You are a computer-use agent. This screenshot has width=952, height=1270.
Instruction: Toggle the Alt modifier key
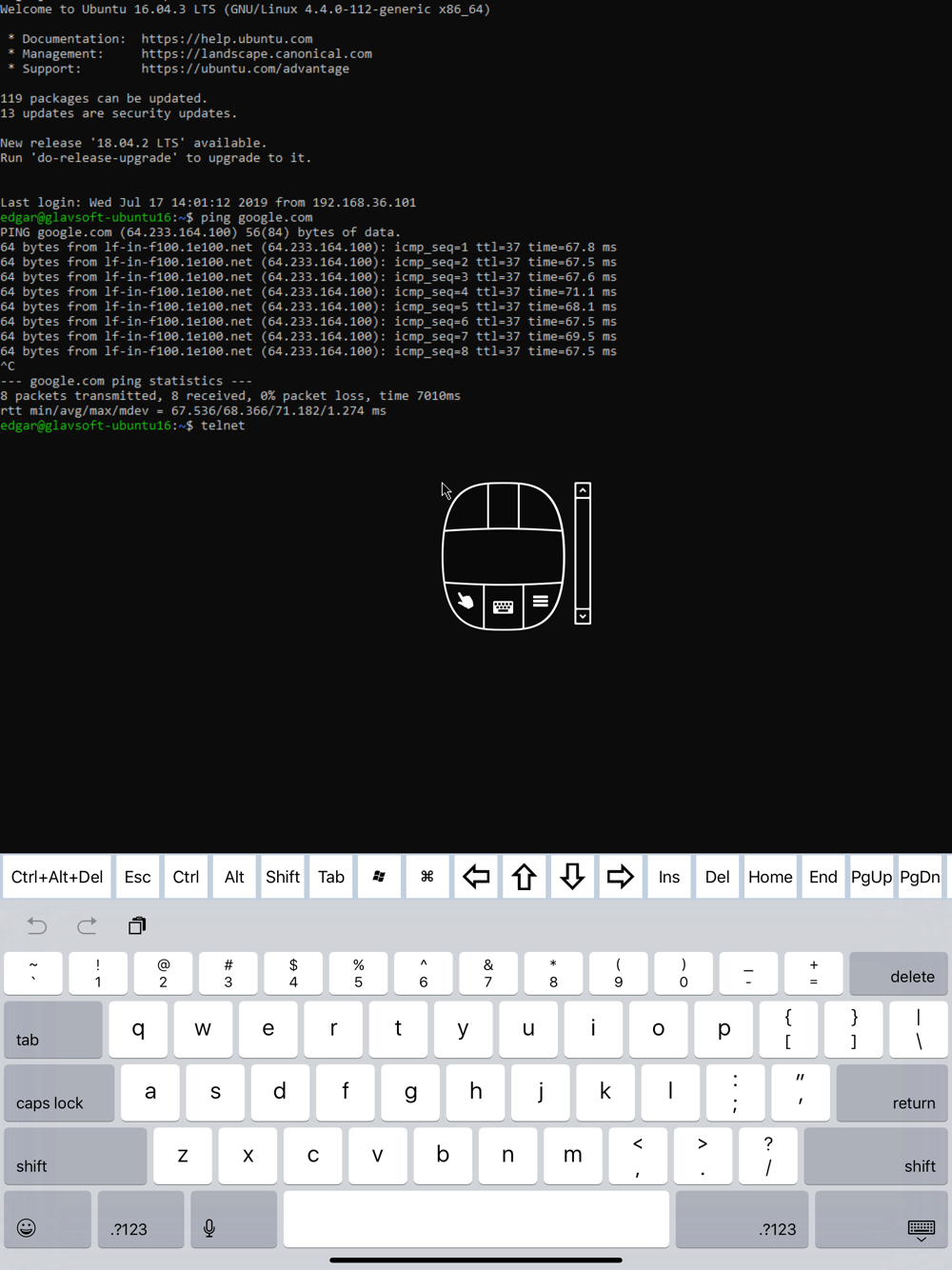234,877
